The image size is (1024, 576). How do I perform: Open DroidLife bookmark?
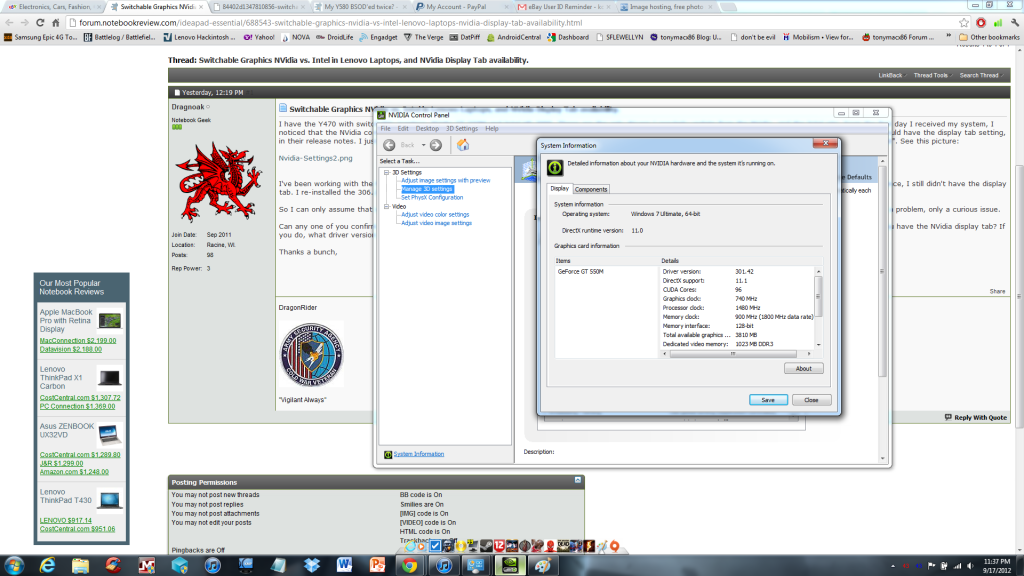[x=335, y=37]
